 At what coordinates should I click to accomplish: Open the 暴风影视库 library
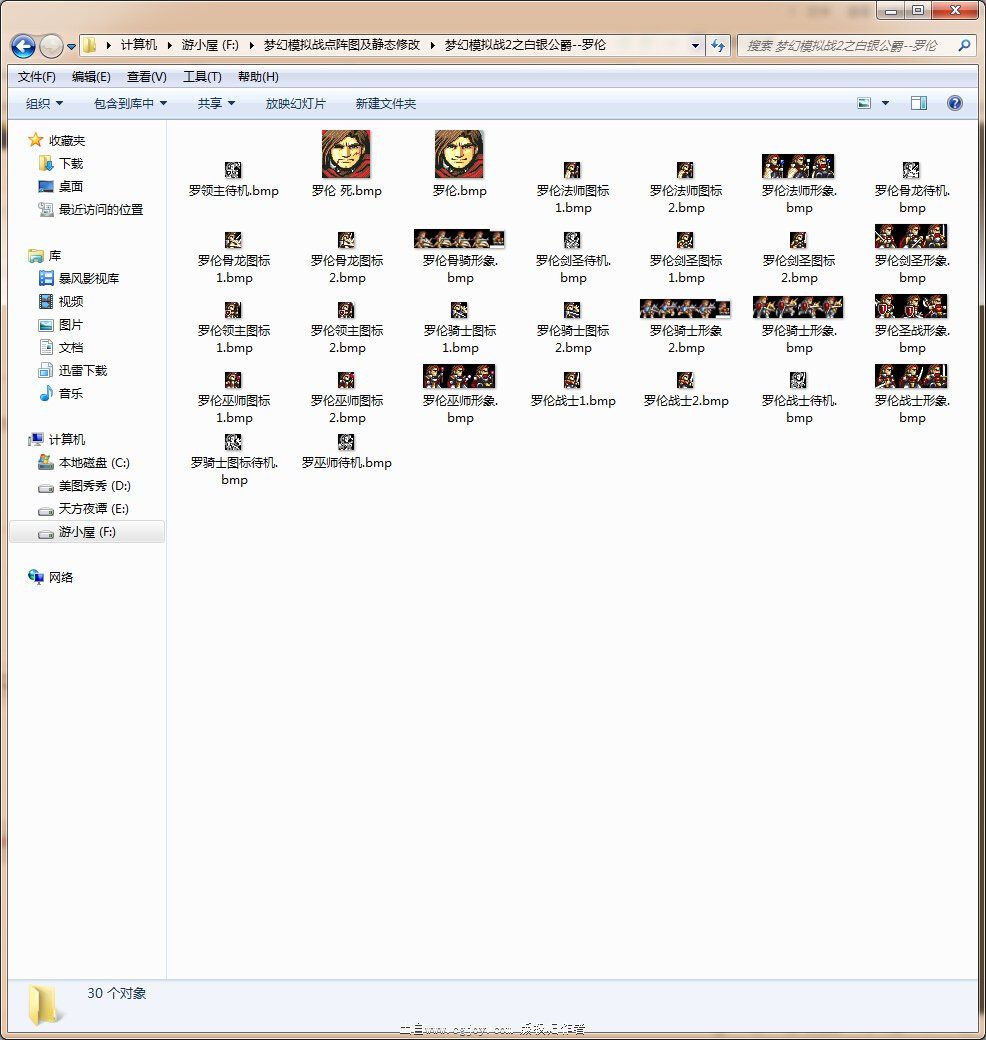pos(88,278)
